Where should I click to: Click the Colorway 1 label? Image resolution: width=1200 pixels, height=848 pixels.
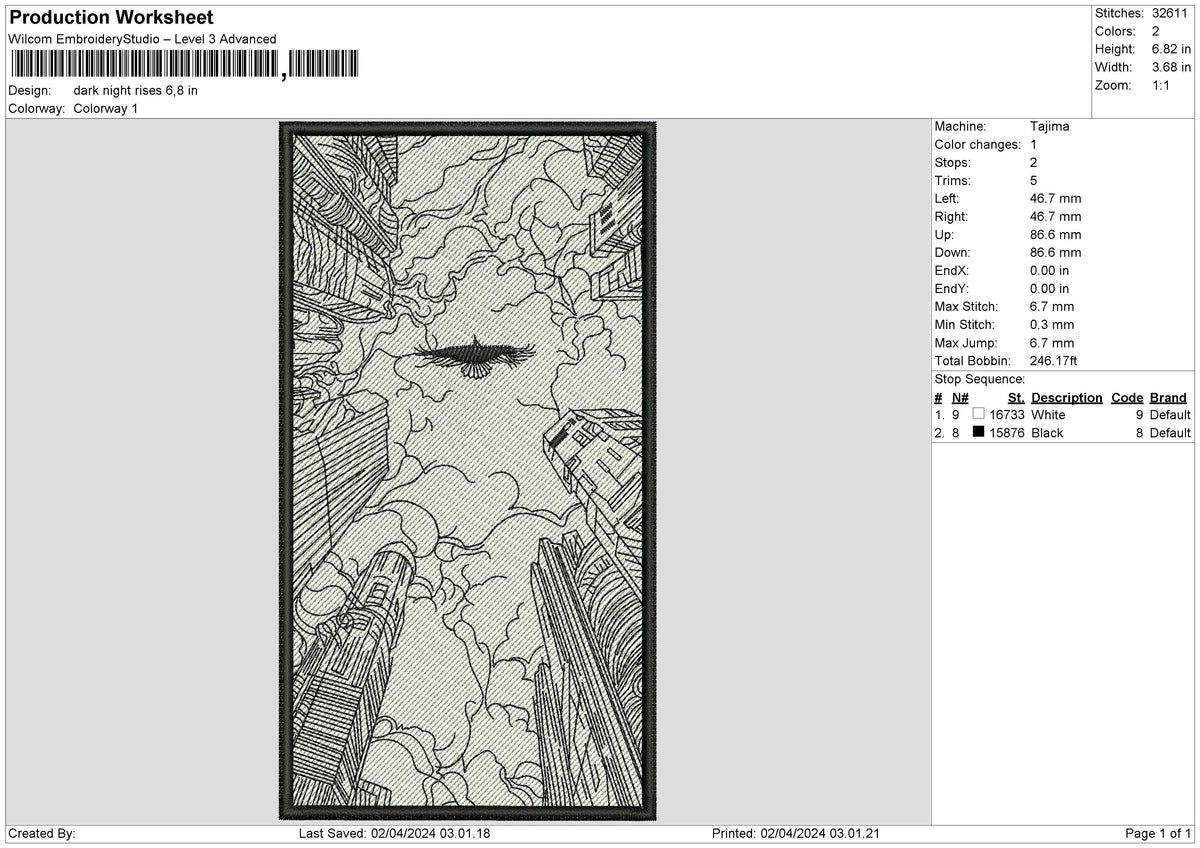tap(105, 109)
